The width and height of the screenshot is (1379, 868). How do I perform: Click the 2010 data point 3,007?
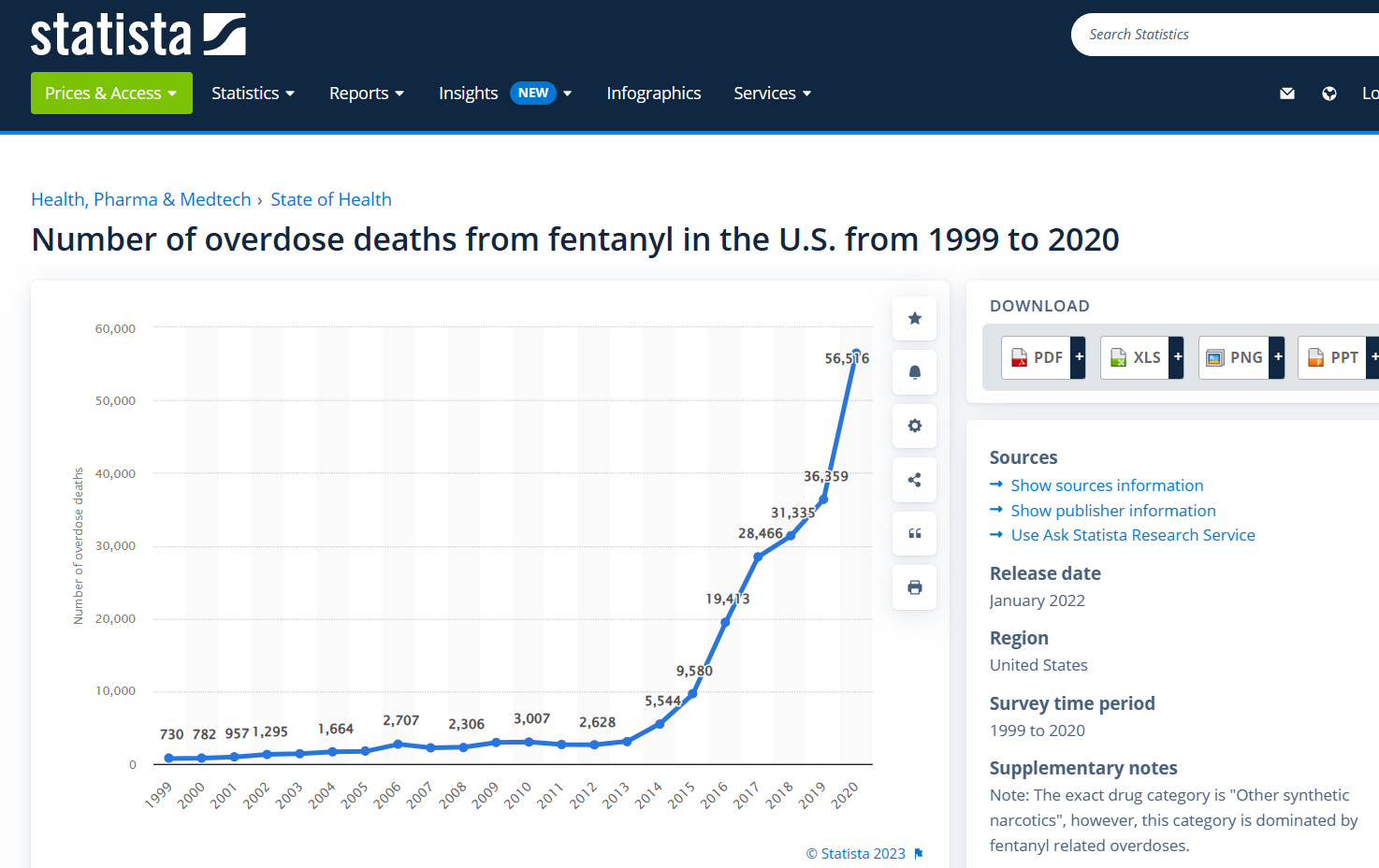coord(529,742)
